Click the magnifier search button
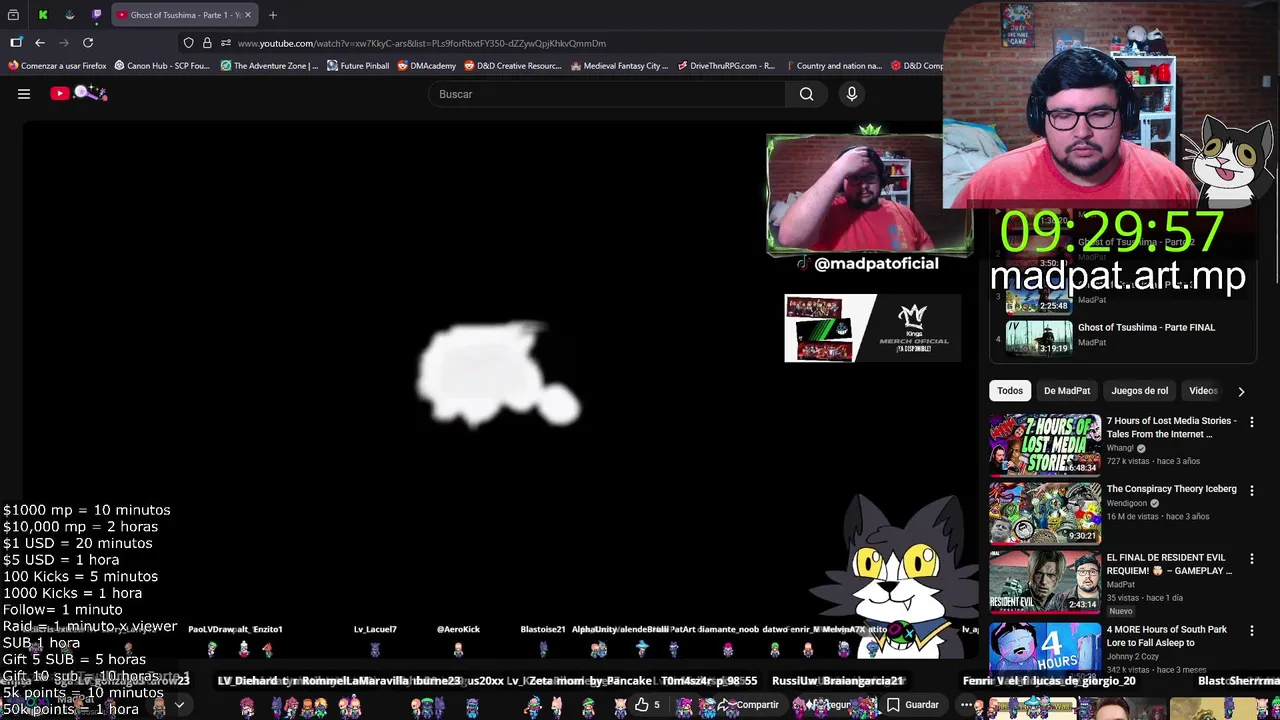Viewport: 1280px width, 720px height. click(806, 94)
